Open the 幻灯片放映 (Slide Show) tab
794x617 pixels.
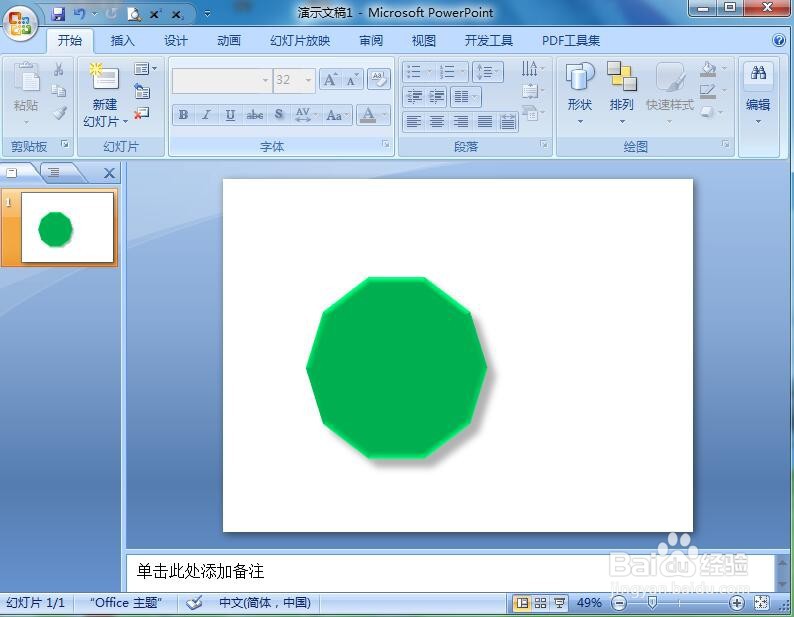(x=300, y=41)
